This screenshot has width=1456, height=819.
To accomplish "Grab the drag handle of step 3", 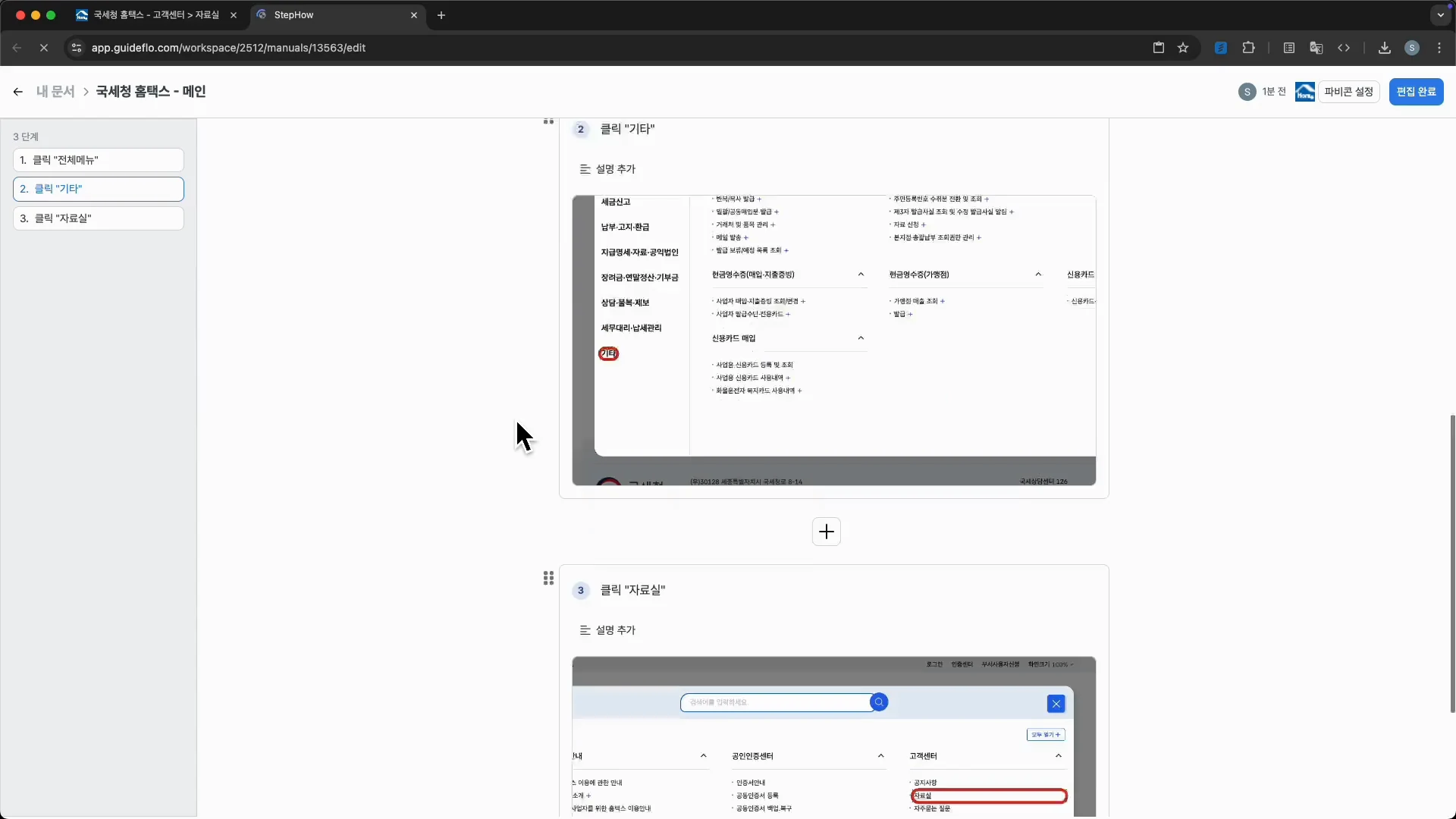I will tap(548, 579).
